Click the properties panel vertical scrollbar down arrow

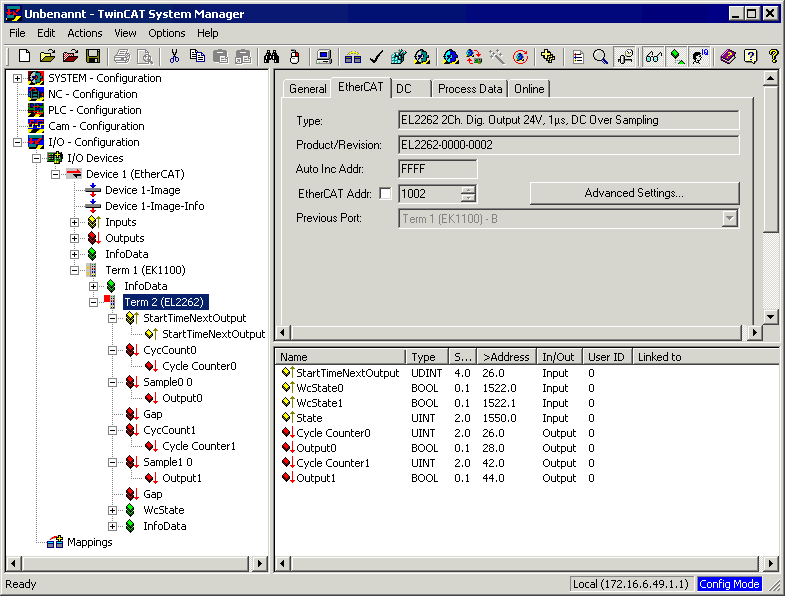tap(770, 317)
